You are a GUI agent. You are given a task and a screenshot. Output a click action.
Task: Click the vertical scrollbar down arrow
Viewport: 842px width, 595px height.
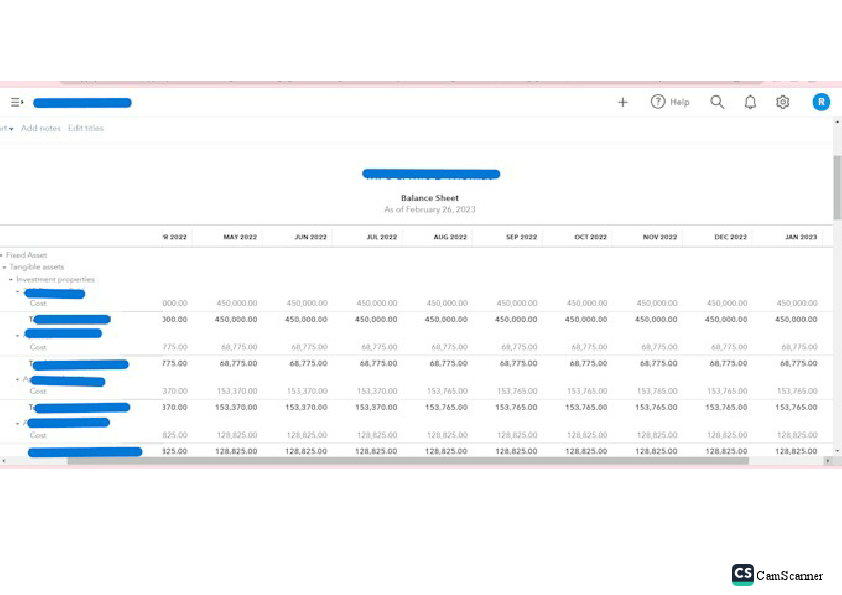[x=837, y=451]
